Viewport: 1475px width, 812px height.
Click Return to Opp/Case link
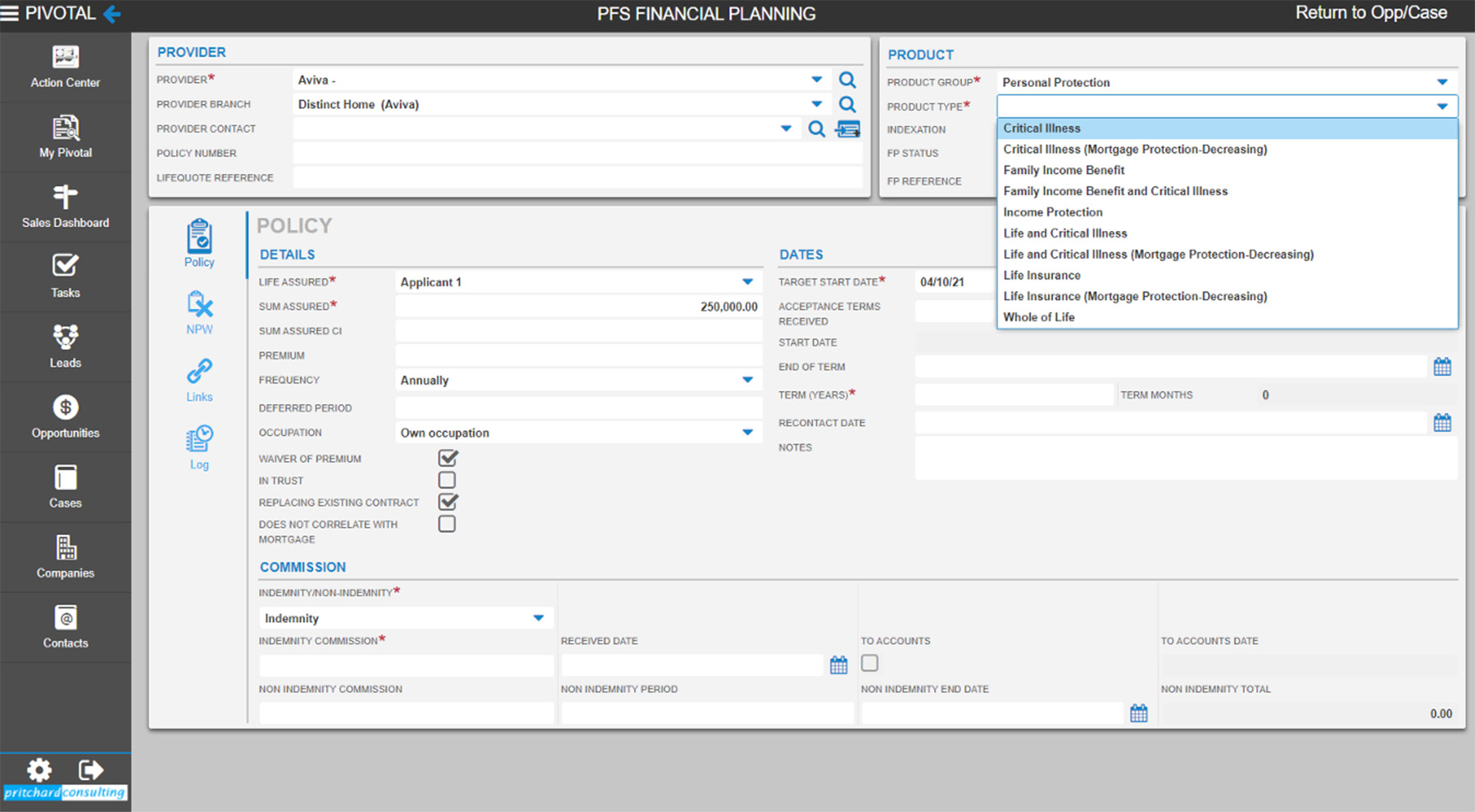pos(1370,13)
